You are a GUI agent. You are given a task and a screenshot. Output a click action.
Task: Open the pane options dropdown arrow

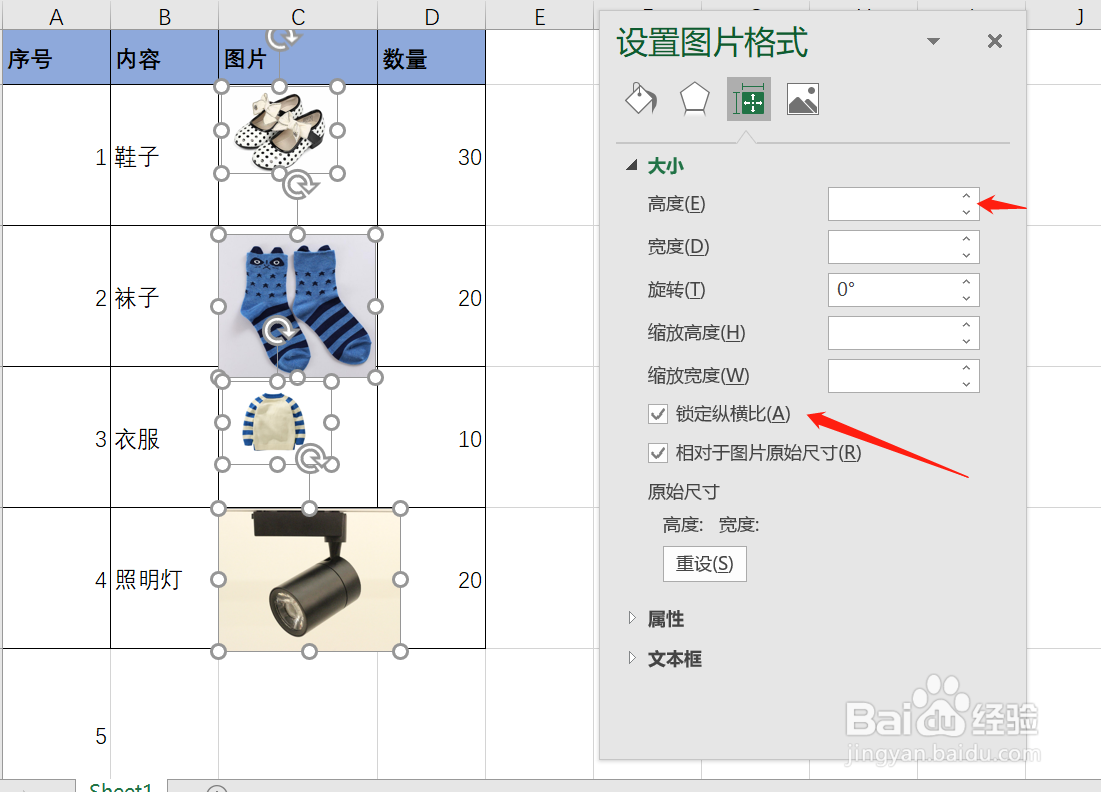click(933, 41)
